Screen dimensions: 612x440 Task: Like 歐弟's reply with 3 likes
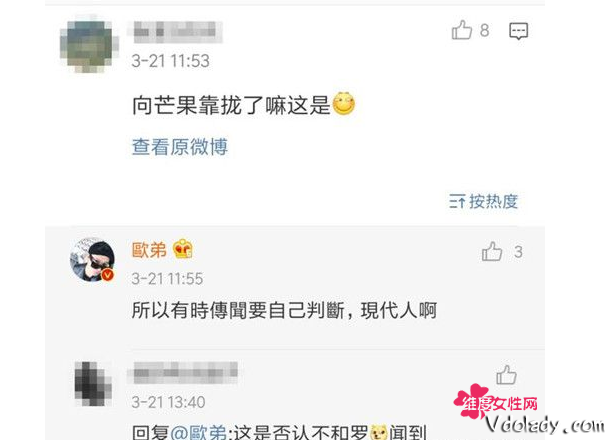point(492,251)
